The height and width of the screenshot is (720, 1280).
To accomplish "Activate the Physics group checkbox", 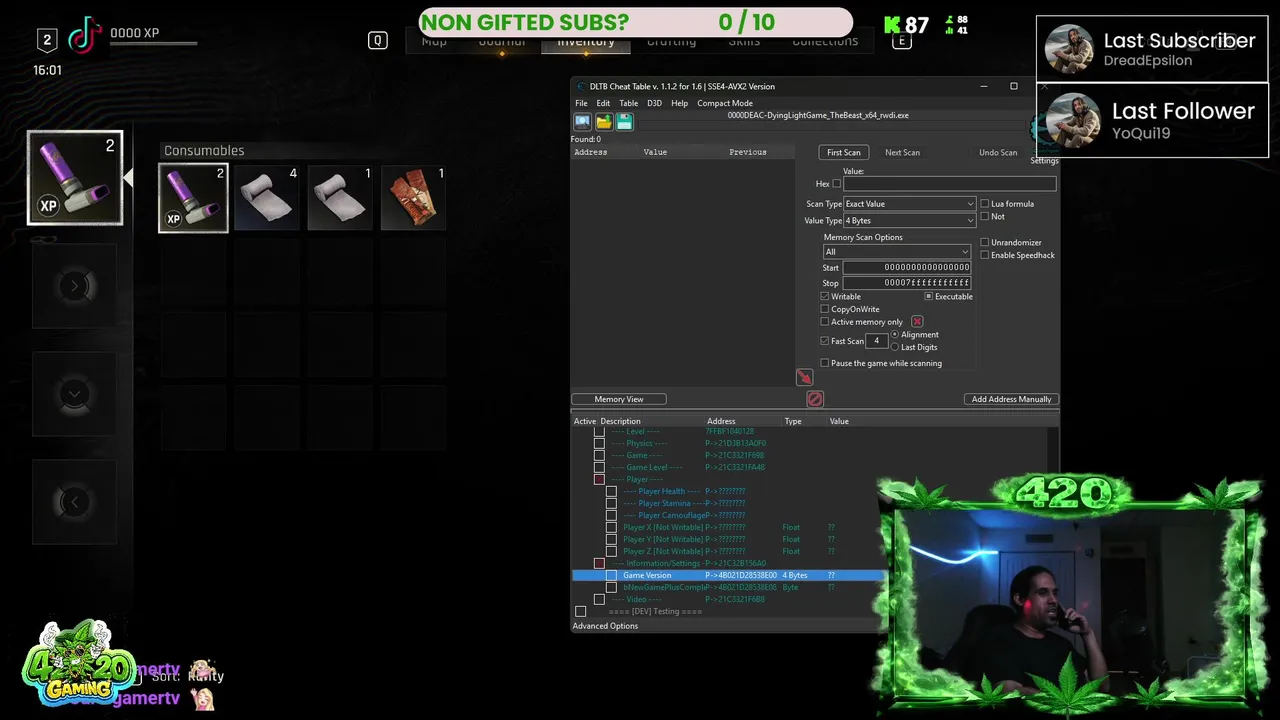I will [x=599, y=443].
